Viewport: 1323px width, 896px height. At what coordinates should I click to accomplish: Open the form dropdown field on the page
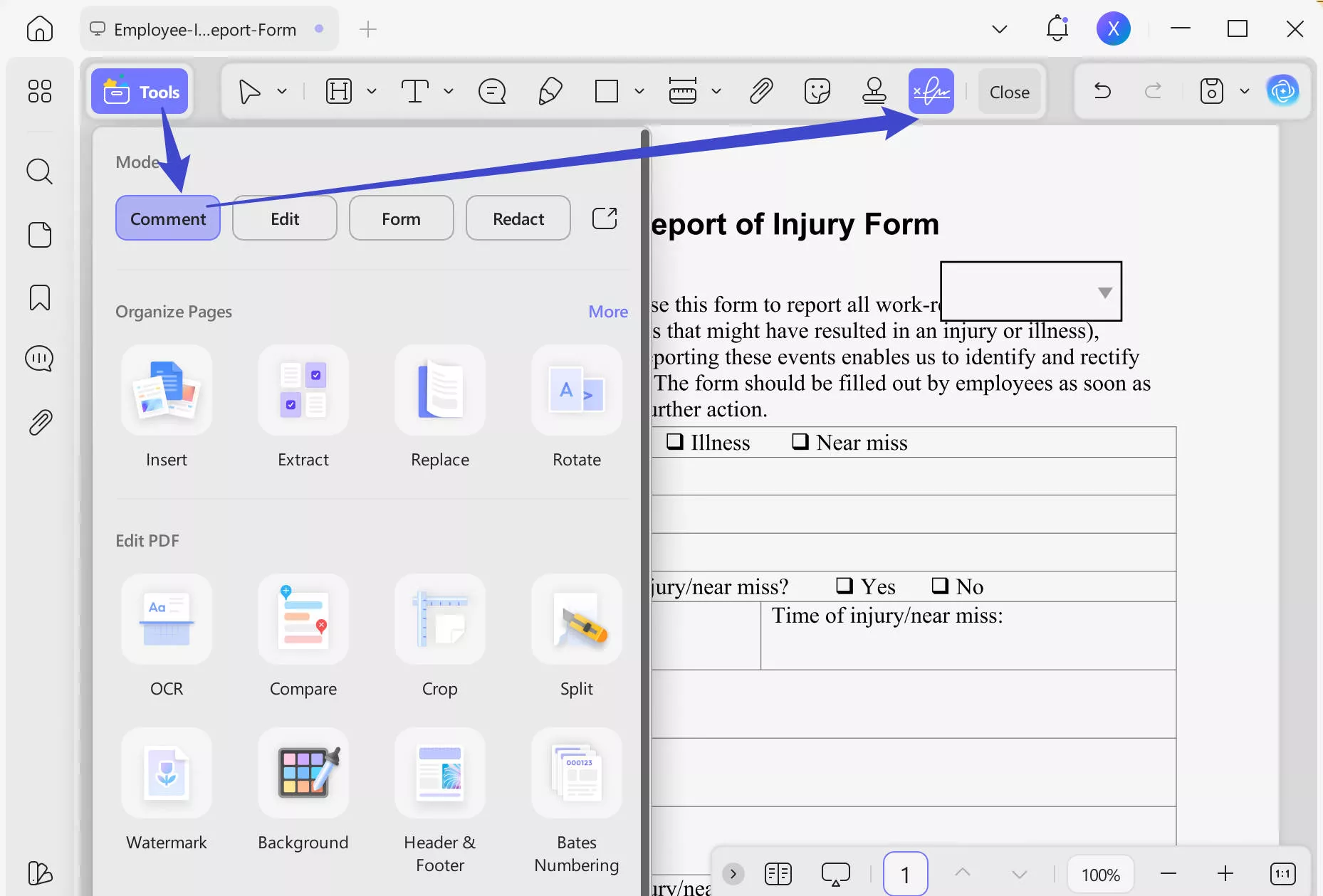[1104, 292]
